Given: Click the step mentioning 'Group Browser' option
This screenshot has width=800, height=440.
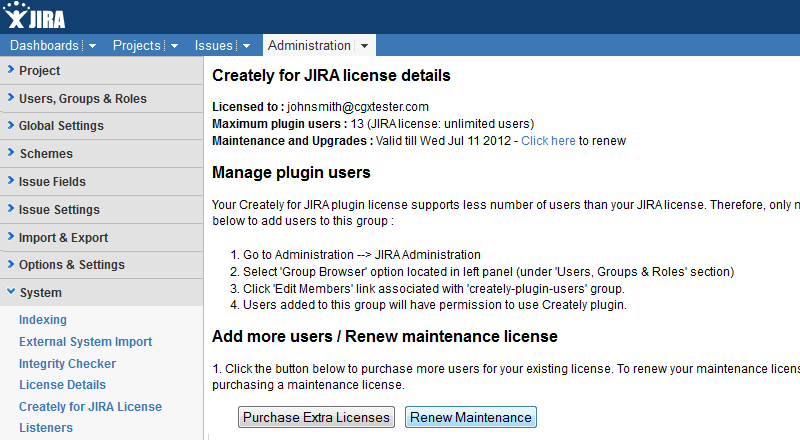Looking at the screenshot, I should [x=488, y=272].
